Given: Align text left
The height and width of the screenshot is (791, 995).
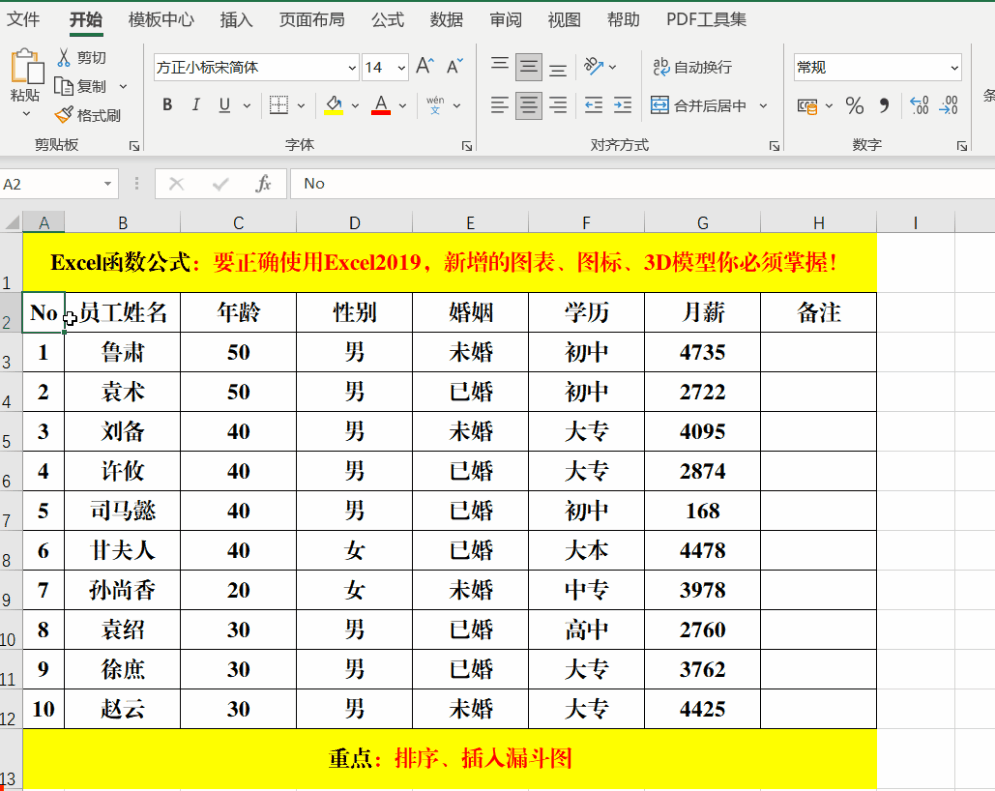Looking at the screenshot, I should 499,105.
